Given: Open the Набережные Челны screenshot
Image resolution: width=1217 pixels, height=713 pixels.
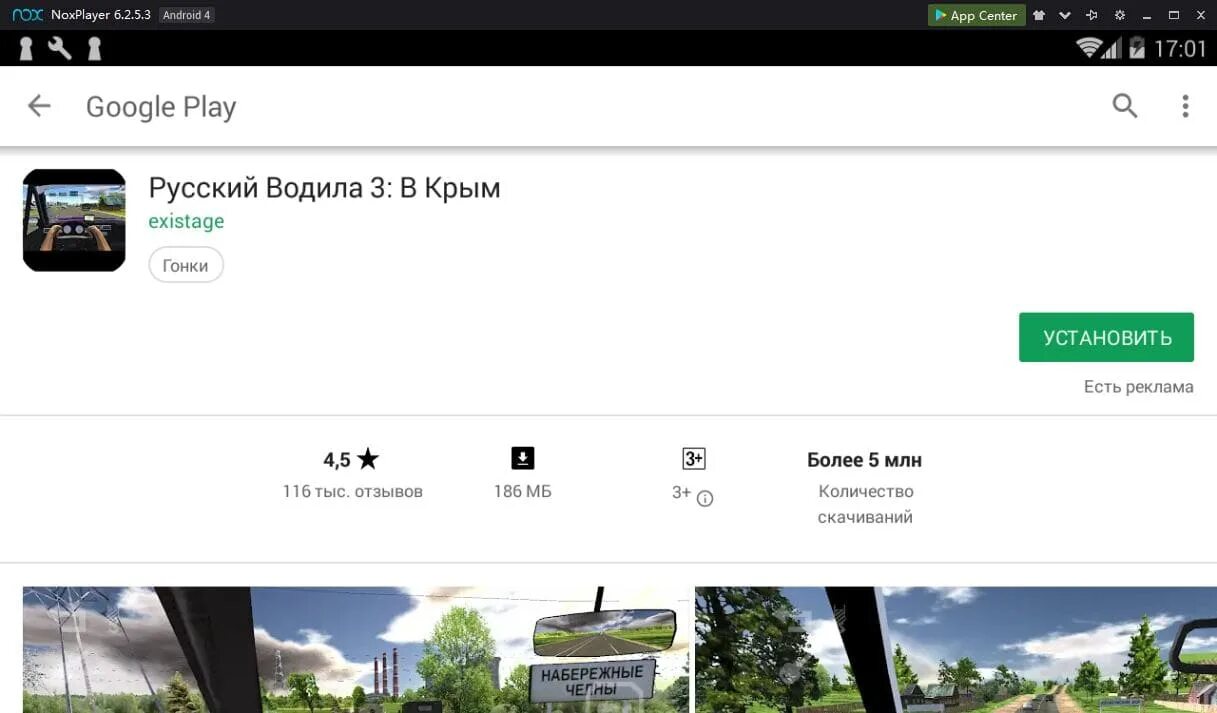Looking at the screenshot, I should tap(356, 650).
